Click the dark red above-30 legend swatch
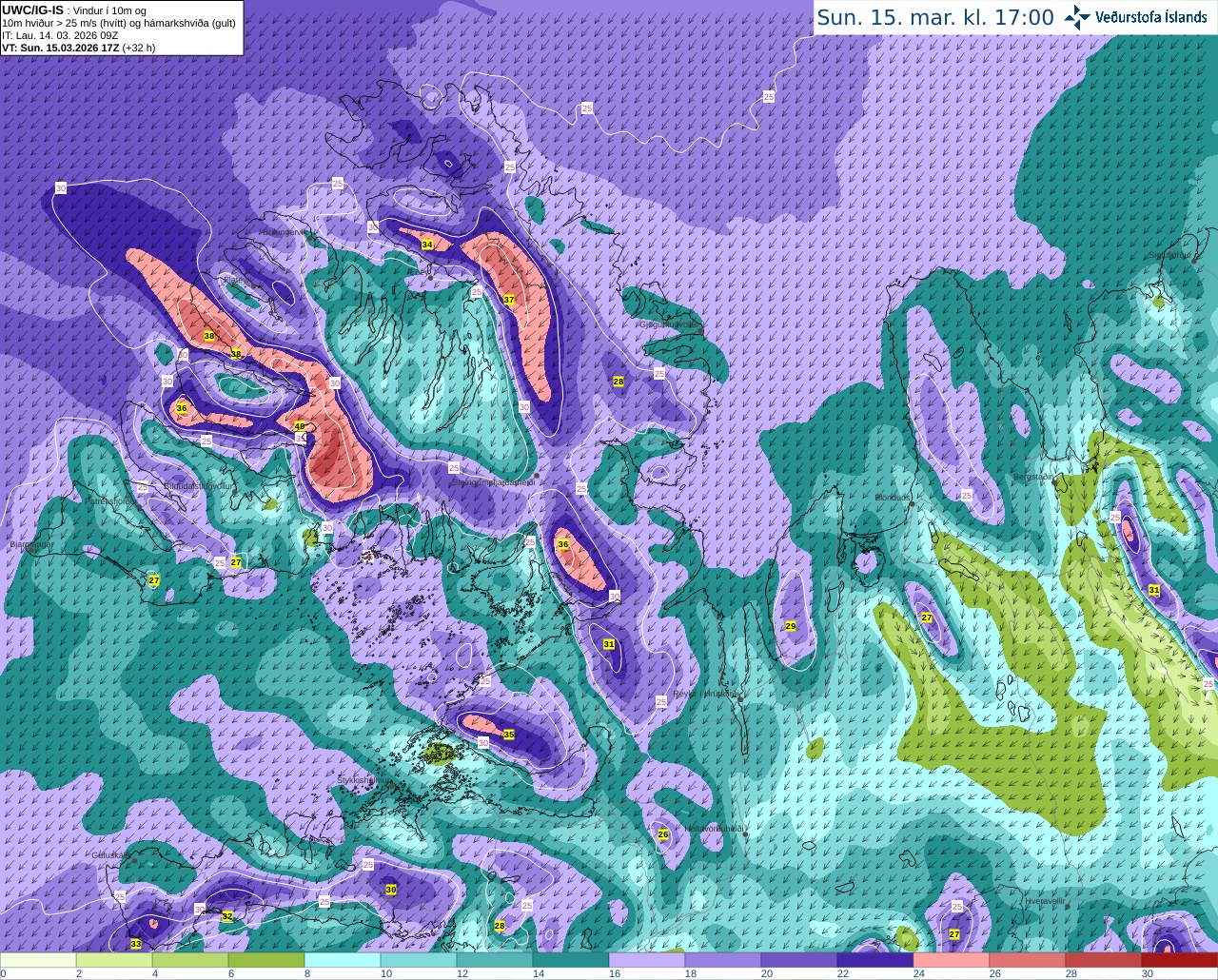1218x980 pixels. [1180, 960]
